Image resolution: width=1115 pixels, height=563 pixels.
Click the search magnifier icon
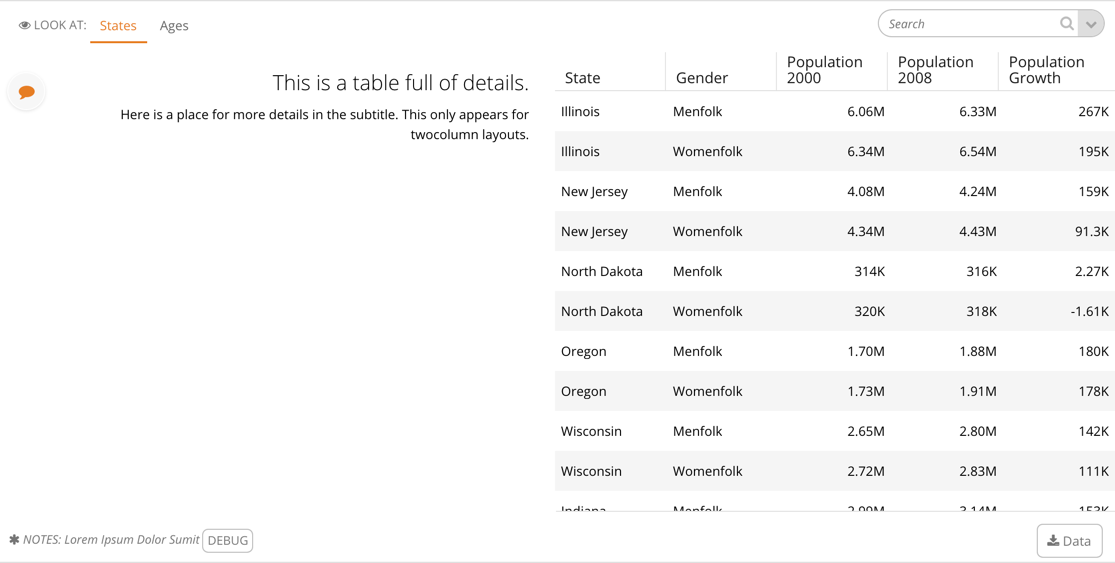coord(1067,23)
